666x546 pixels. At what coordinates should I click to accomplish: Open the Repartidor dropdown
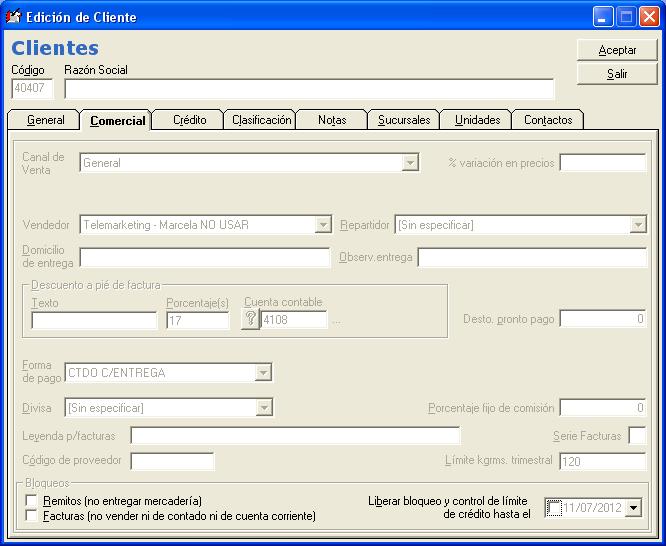click(x=638, y=225)
